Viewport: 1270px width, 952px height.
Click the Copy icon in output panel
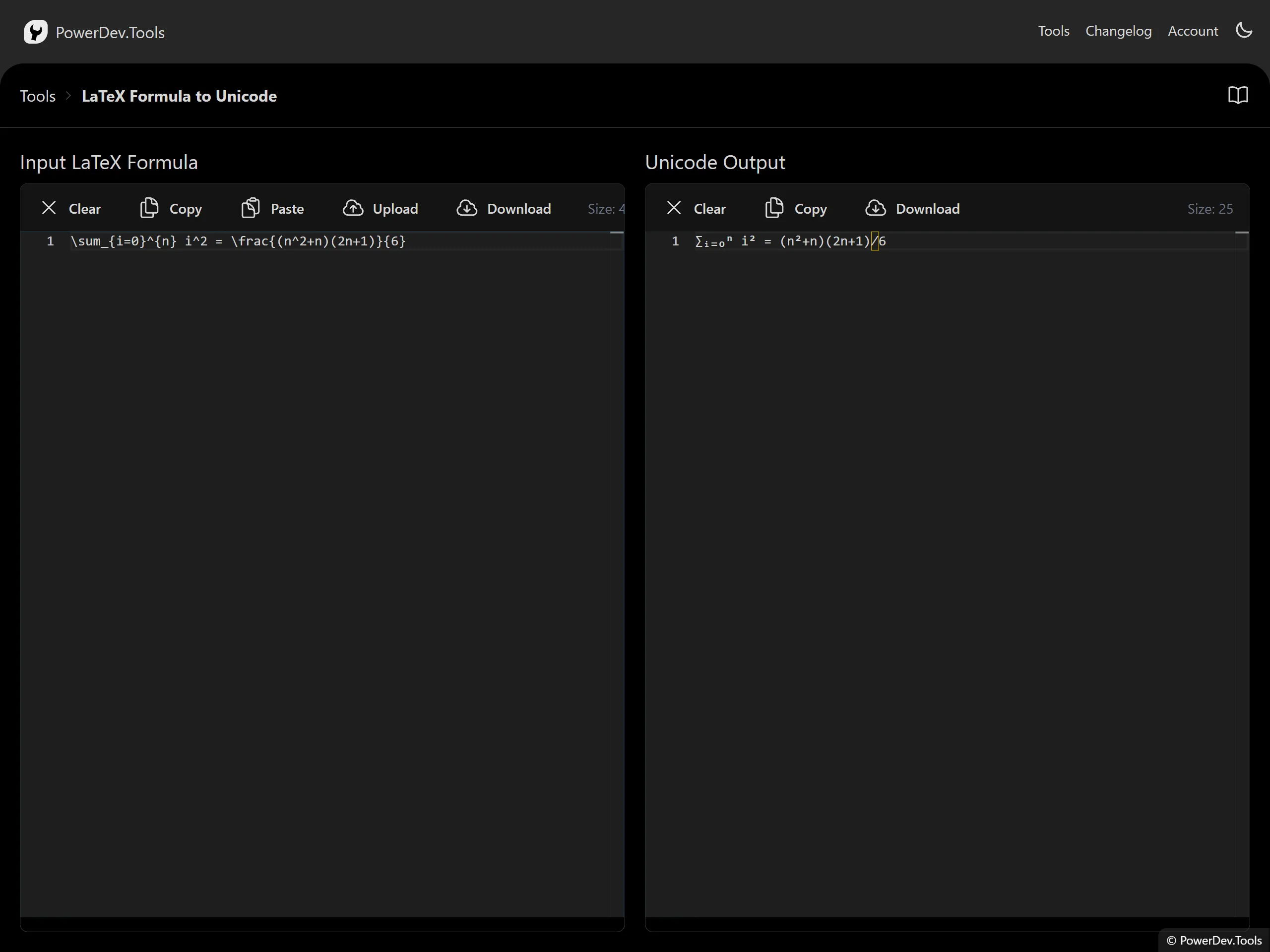(x=774, y=208)
